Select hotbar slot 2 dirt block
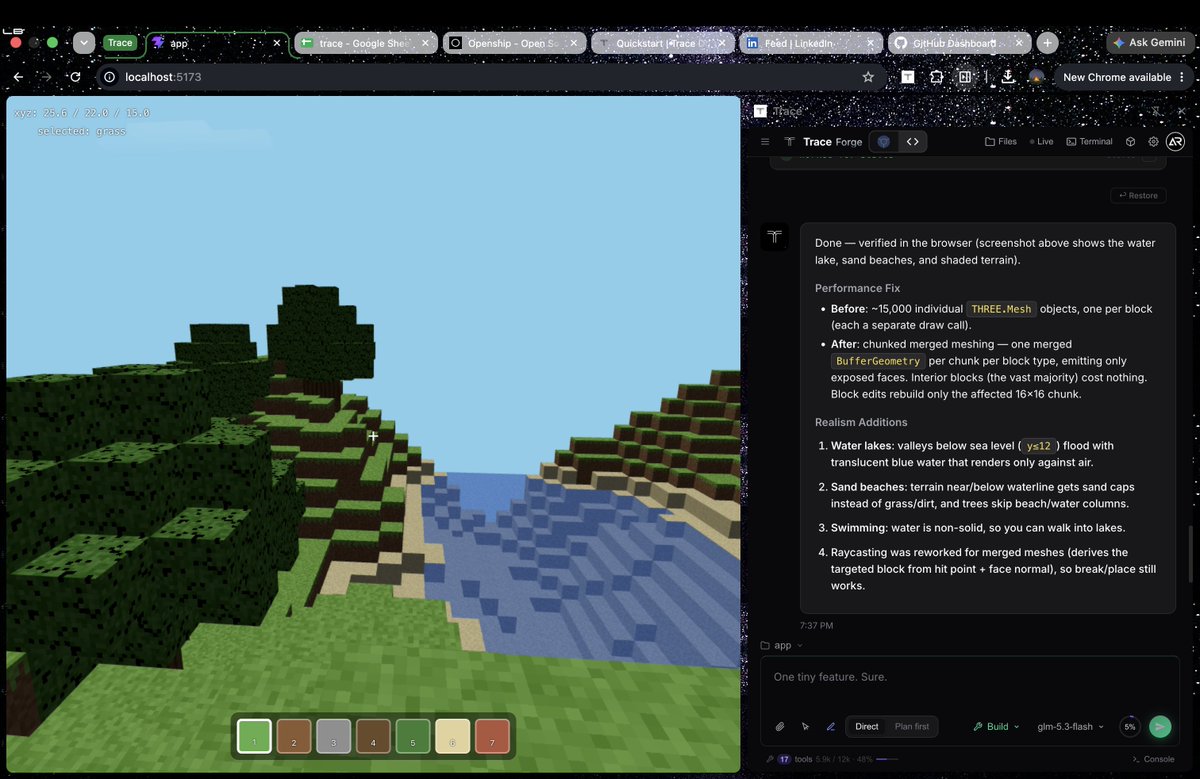 pyautogui.click(x=294, y=736)
